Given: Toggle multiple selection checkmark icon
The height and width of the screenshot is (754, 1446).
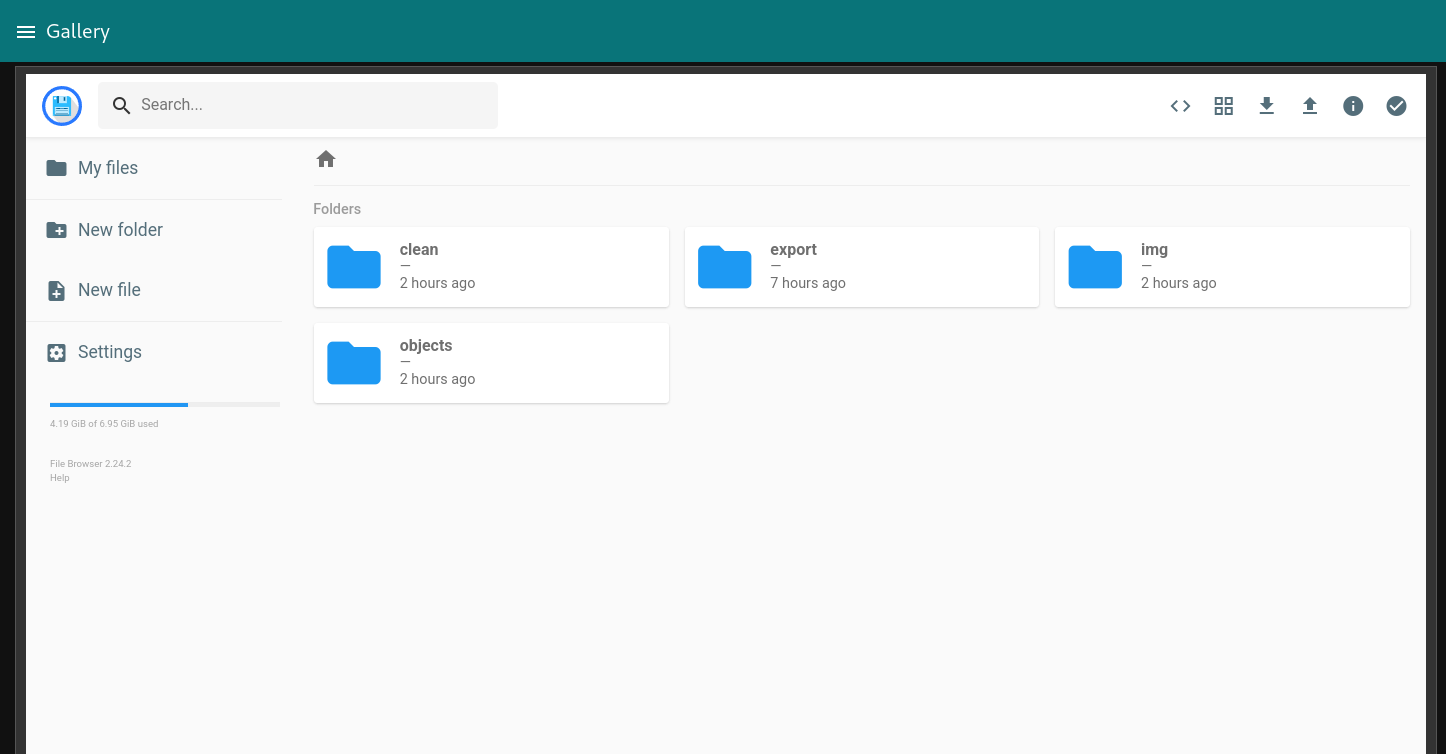Looking at the screenshot, I should 1396,106.
